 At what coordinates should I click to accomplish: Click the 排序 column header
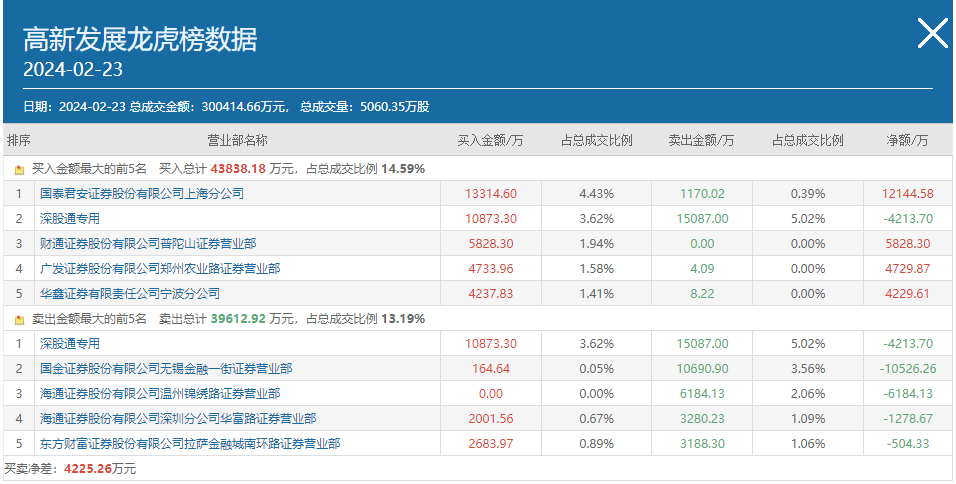click(19, 141)
